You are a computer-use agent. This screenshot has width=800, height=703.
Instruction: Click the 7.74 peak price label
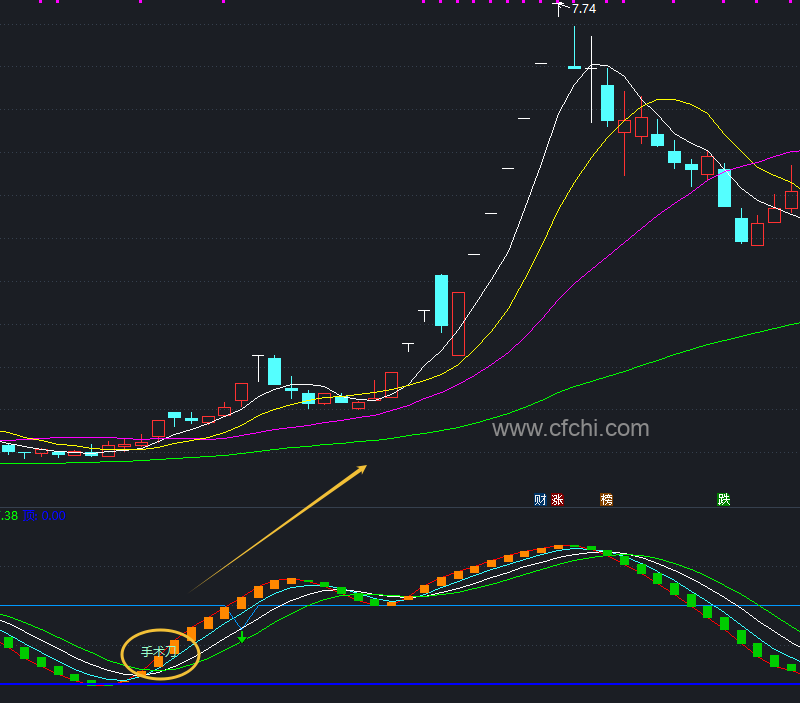584,9
